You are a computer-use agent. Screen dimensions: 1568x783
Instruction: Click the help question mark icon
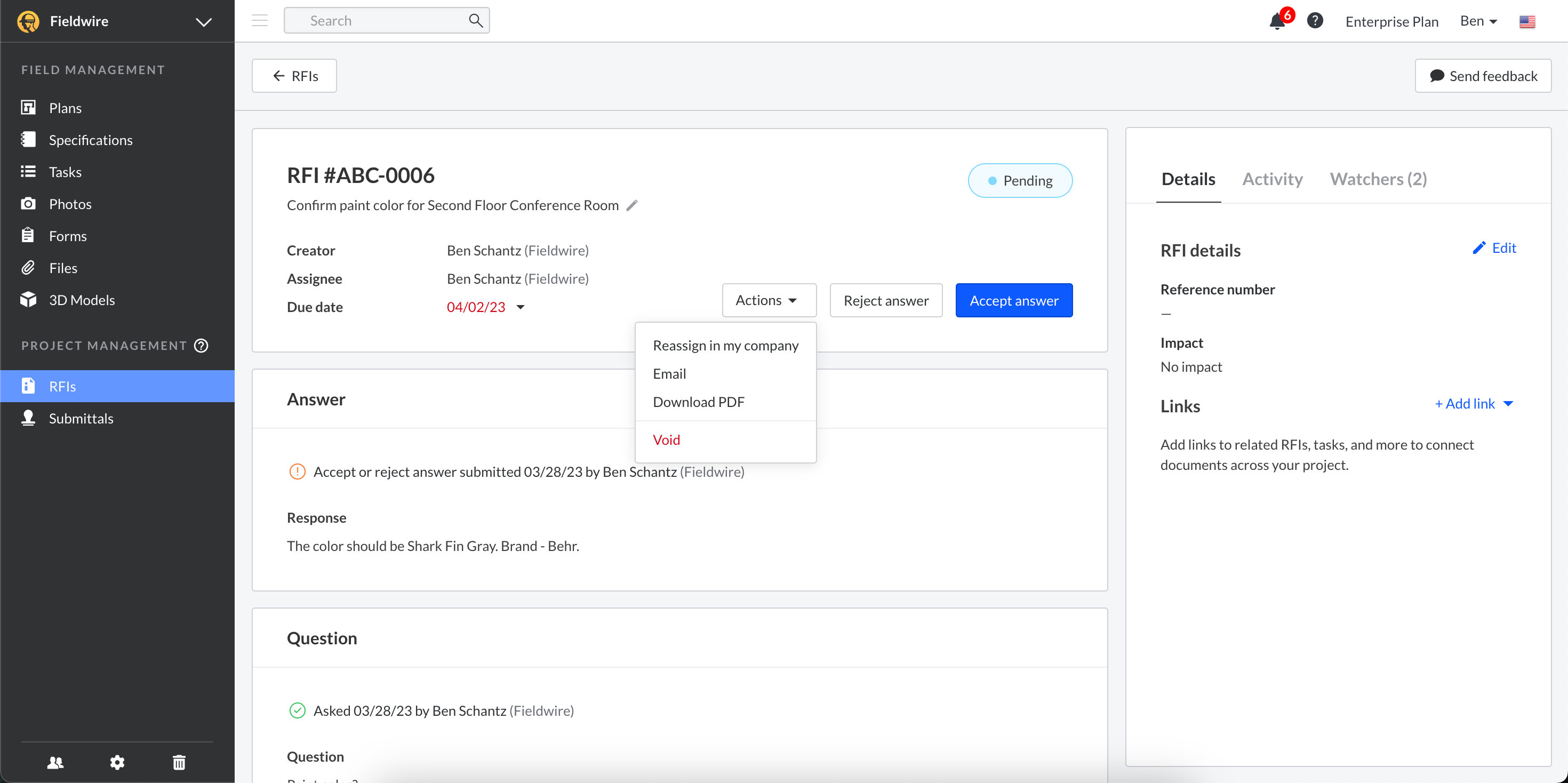click(1315, 21)
